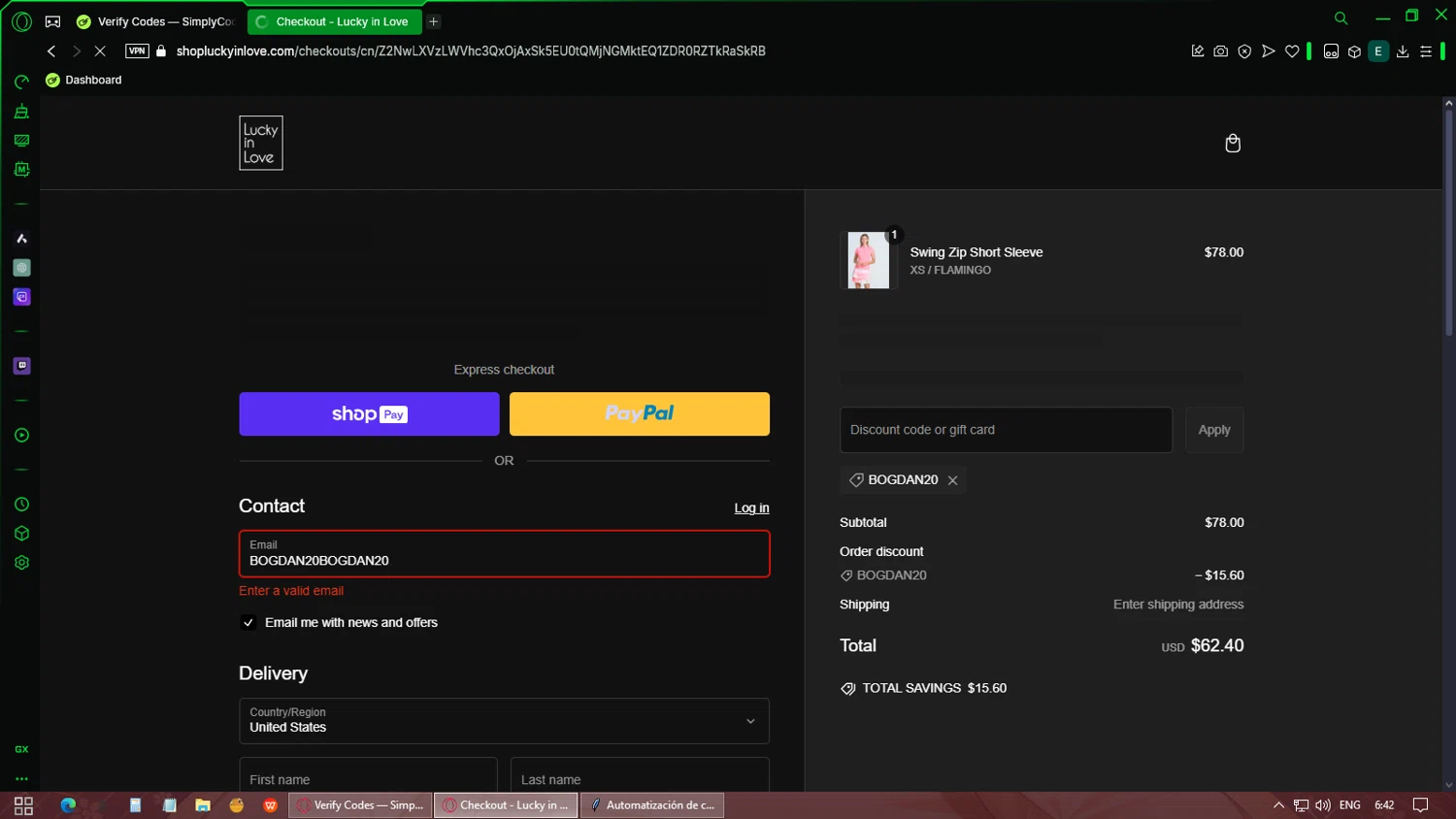Click the Discount code or gift card field

tap(1006, 430)
